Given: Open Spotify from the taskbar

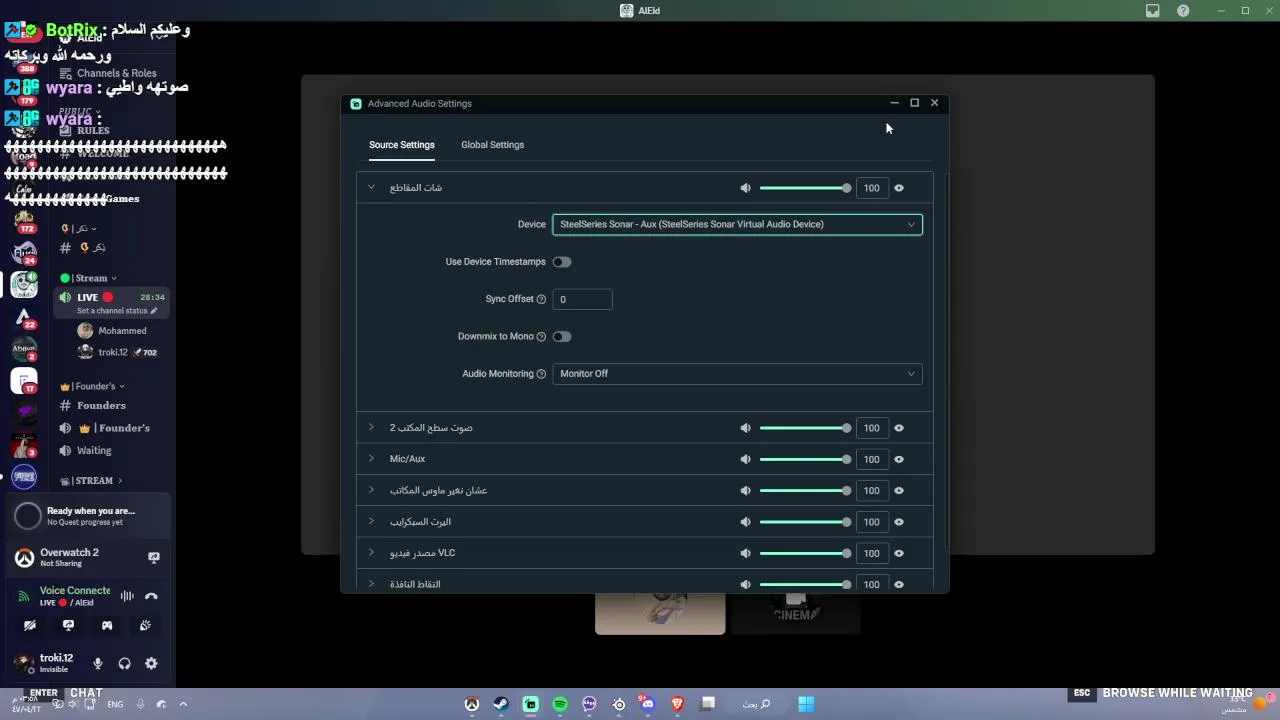Looking at the screenshot, I should [560, 704].
